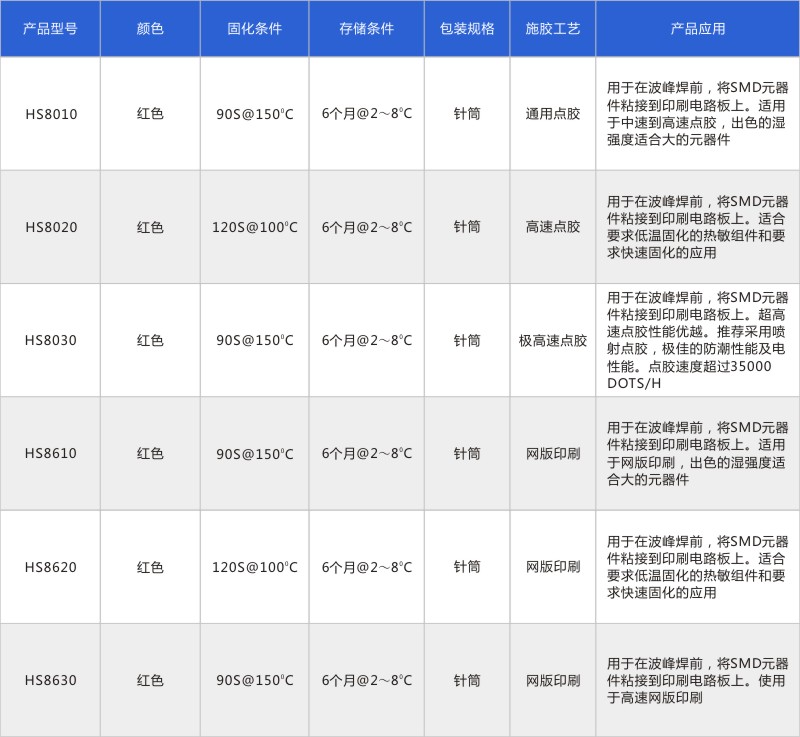Click the HS8020 product model cell

[50, 227]
